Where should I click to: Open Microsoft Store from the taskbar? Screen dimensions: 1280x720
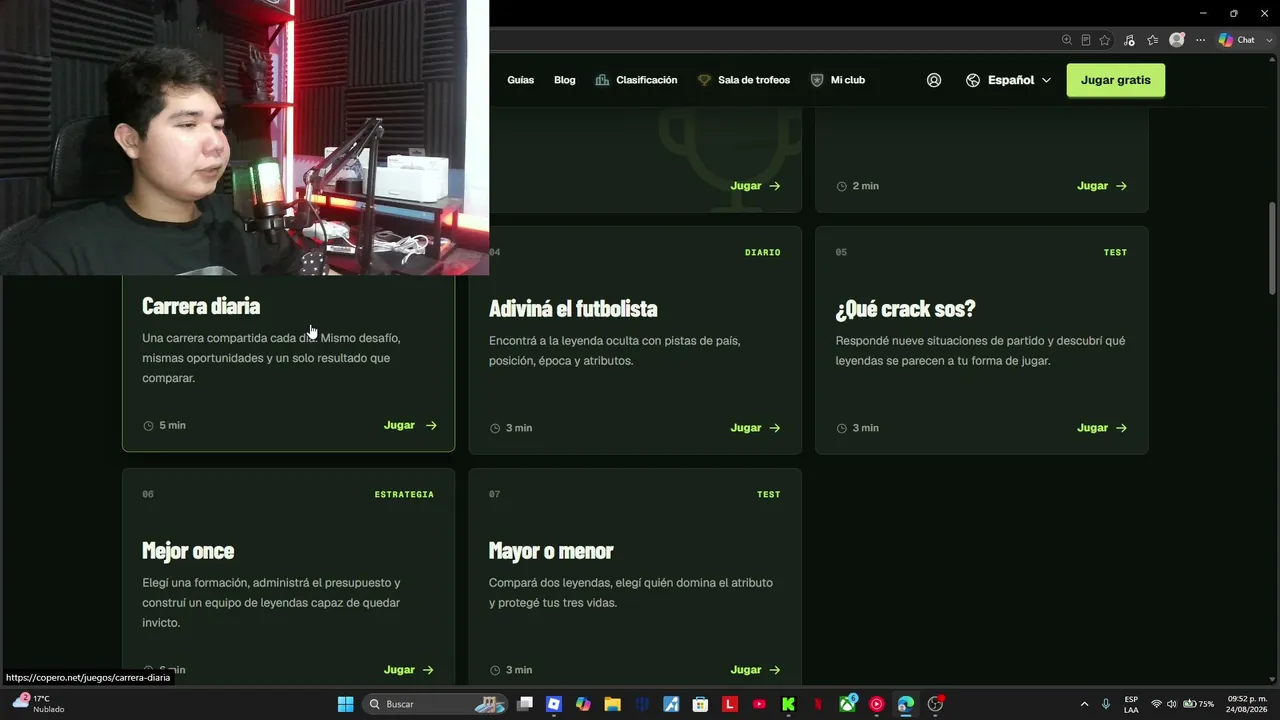click(700, 704)
